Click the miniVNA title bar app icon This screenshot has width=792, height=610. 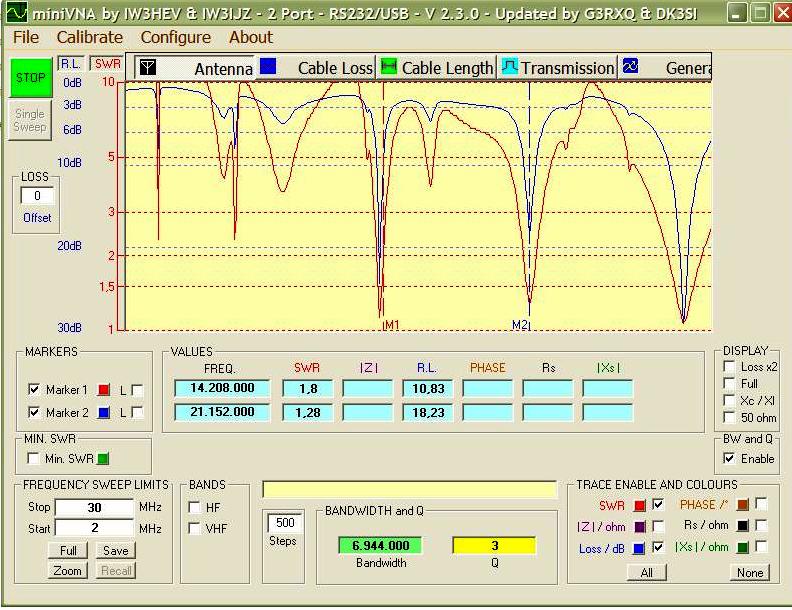click(x=15, y=13)
